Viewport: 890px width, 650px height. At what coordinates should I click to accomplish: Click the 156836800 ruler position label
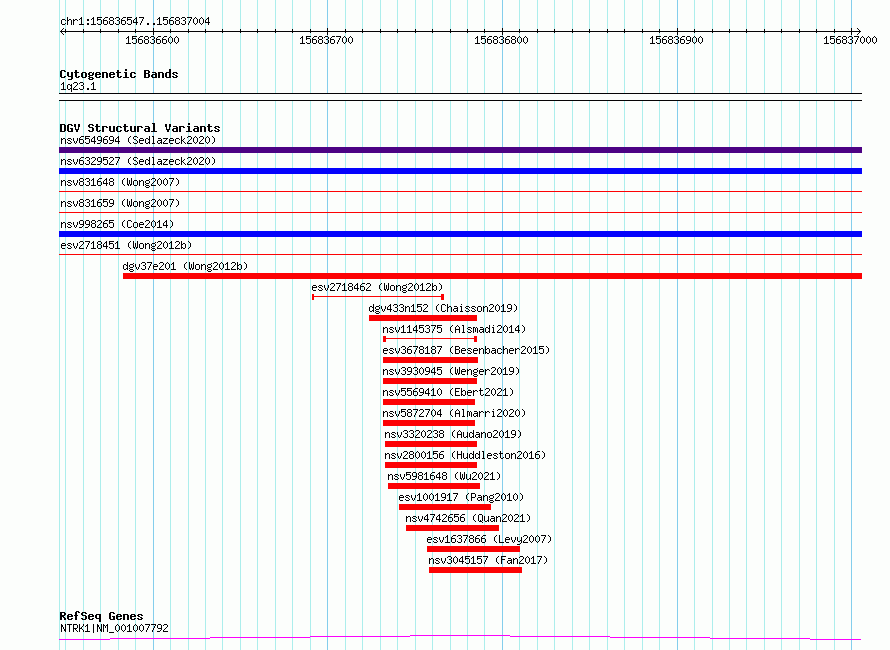click(501, 40)
